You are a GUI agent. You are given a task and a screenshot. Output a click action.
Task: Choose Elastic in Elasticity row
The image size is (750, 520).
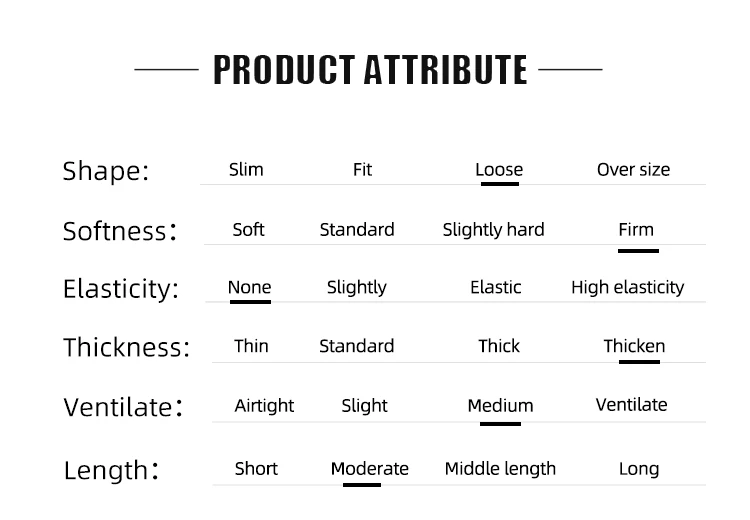[x=496, y=287]
